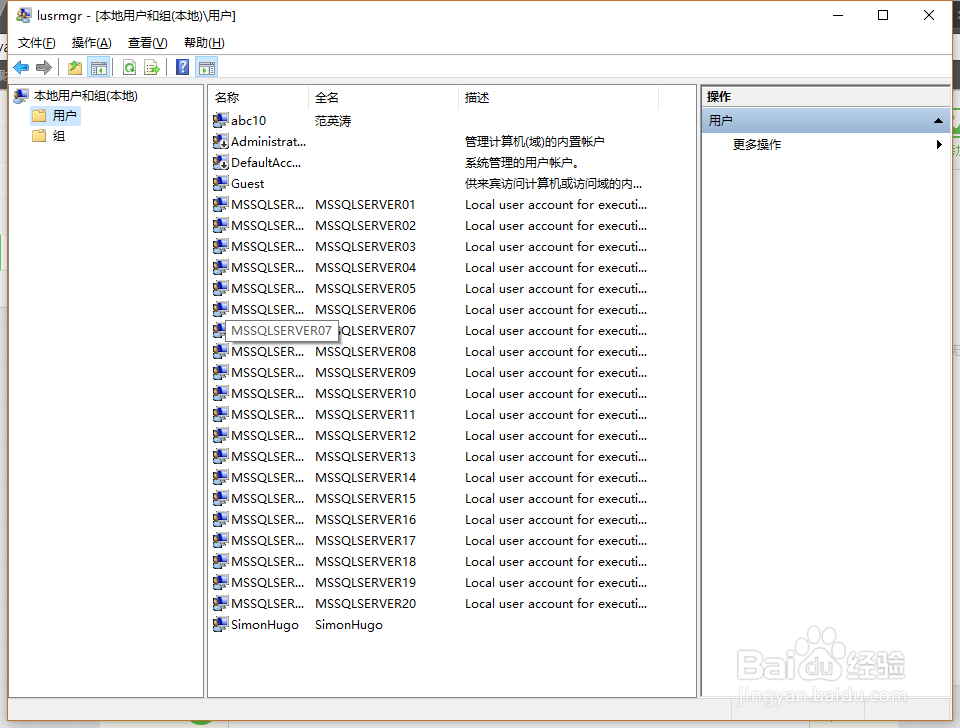The height and width of the screenshot is (728, 960).
Task: Select the 组 folder in the tree
Action: point(58,136)
